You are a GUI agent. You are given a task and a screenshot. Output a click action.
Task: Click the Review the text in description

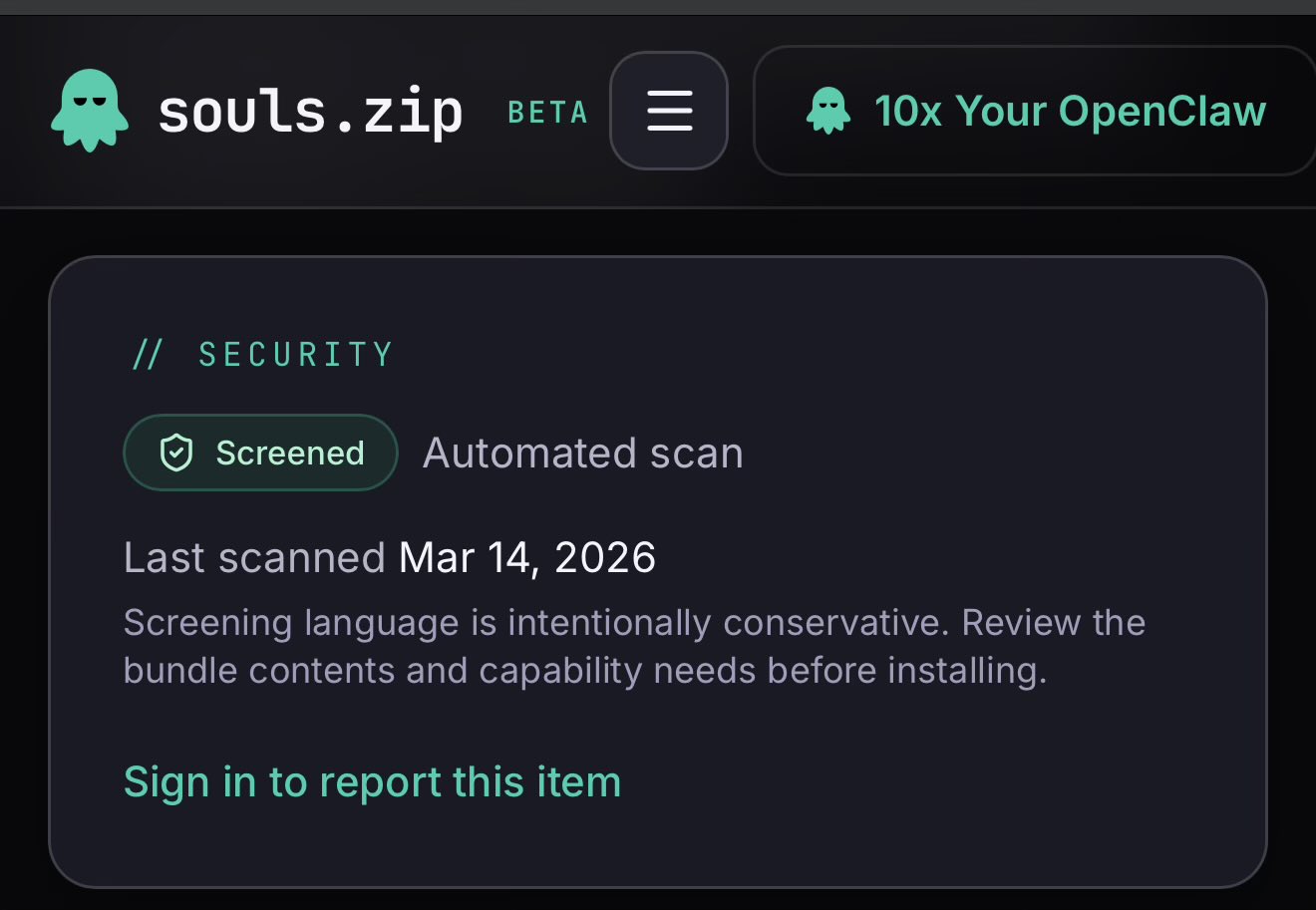1053,623
